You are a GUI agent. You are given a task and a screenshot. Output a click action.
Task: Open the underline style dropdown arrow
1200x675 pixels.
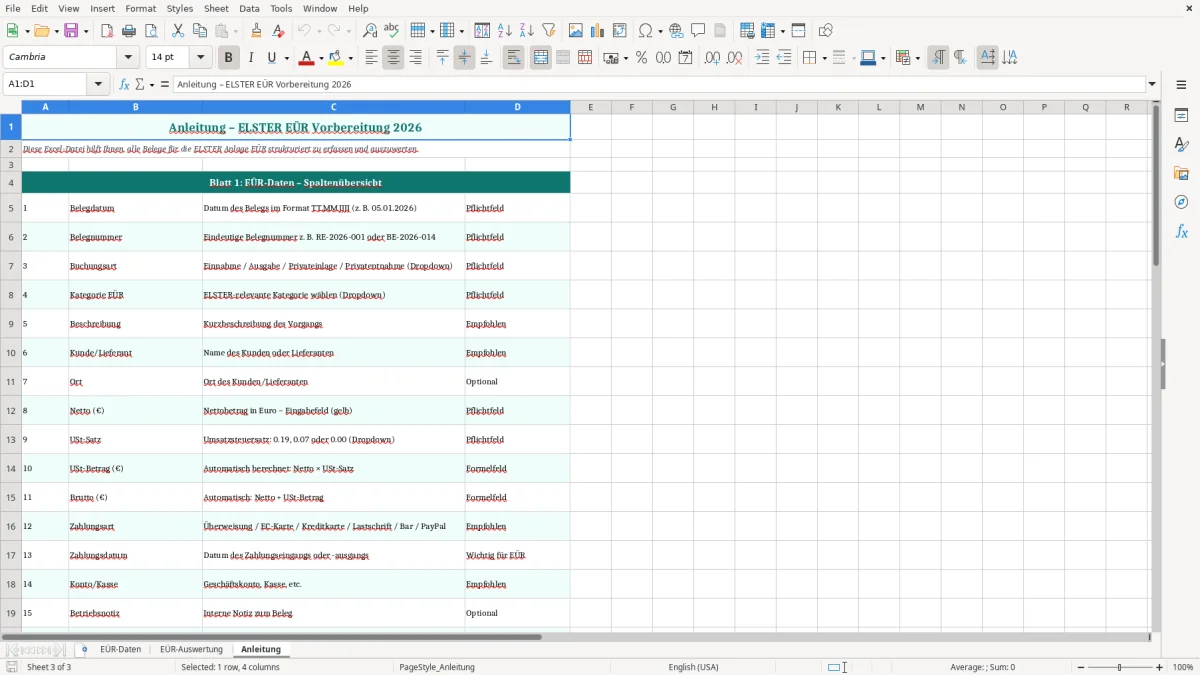[x=286, y=58]
